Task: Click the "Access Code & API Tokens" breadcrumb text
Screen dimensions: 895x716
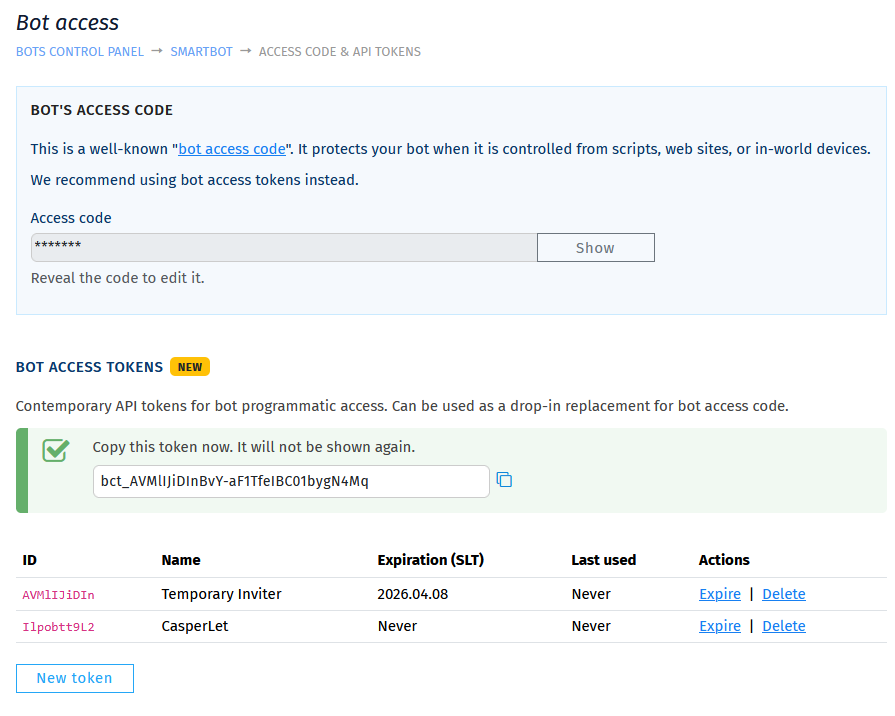Action: pos(340,52)
